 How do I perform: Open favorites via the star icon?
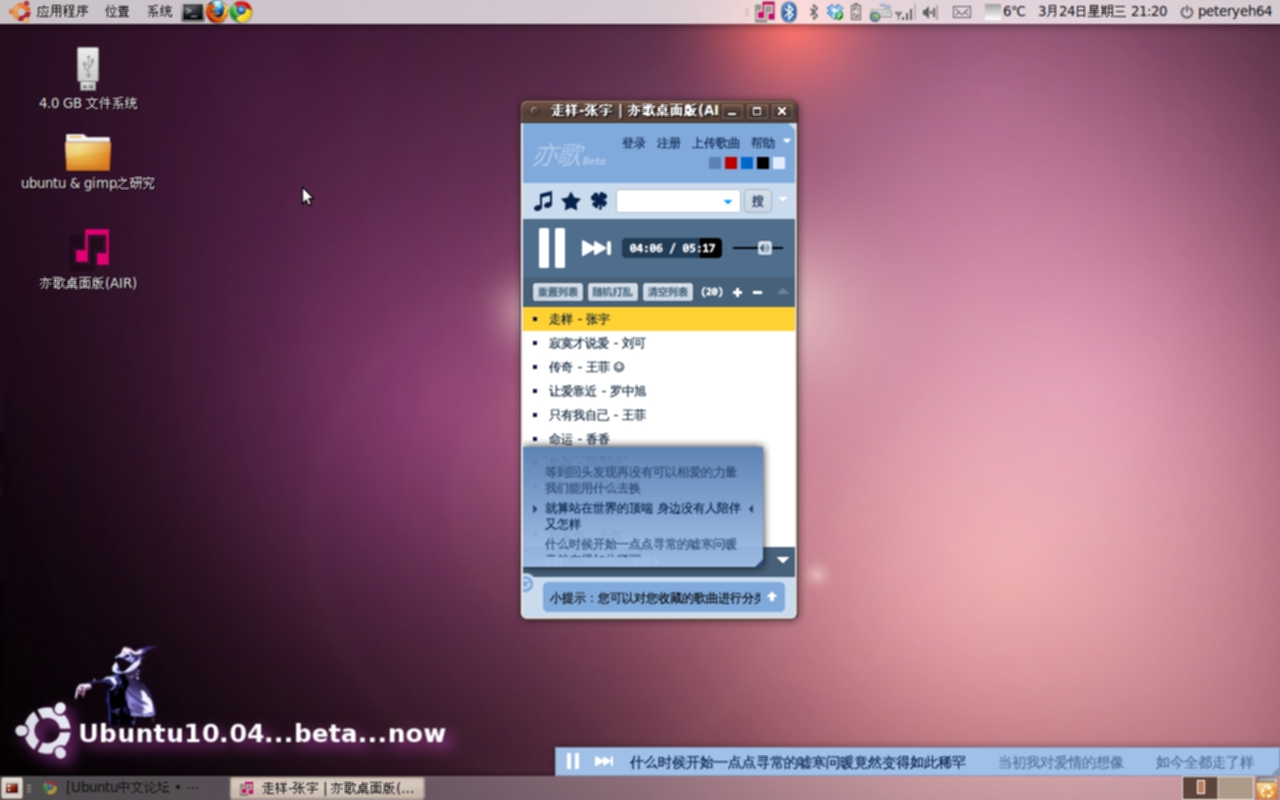pyautogui.click(x=571, y=201)
